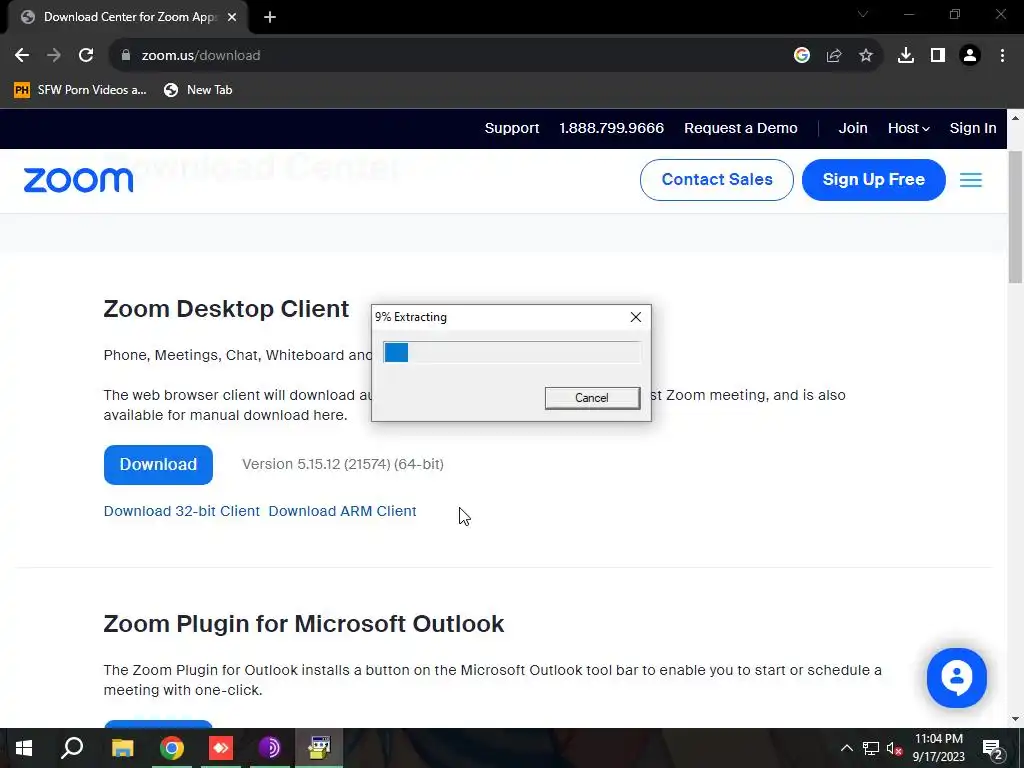The image size is (1024, 768).
Task: Open the notification center icon
Action: (x=992, y=748)
